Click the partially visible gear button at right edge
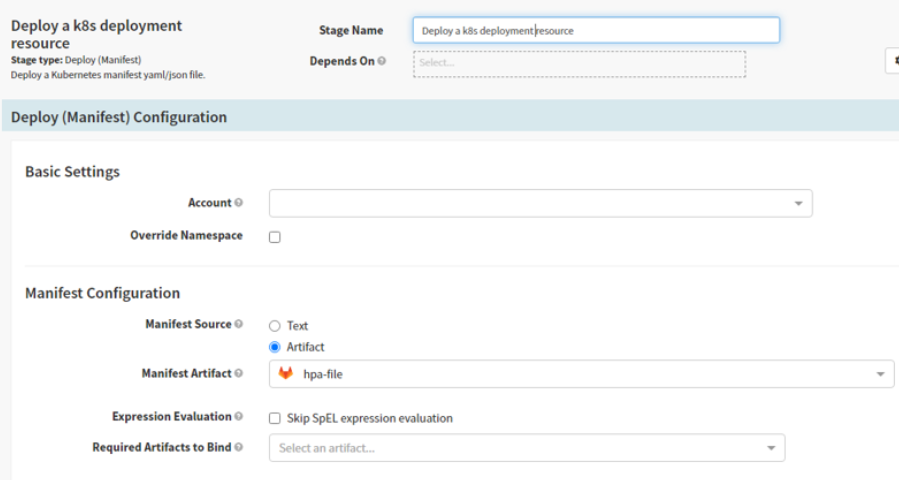 coord(893,62)
